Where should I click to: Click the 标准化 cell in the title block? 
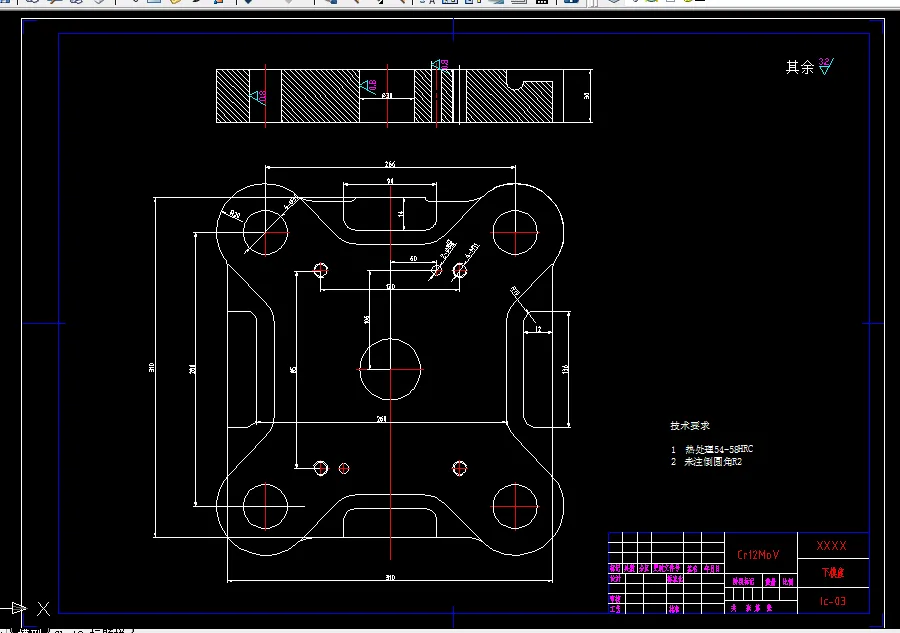pyautogui.click(x=674, y=579)
